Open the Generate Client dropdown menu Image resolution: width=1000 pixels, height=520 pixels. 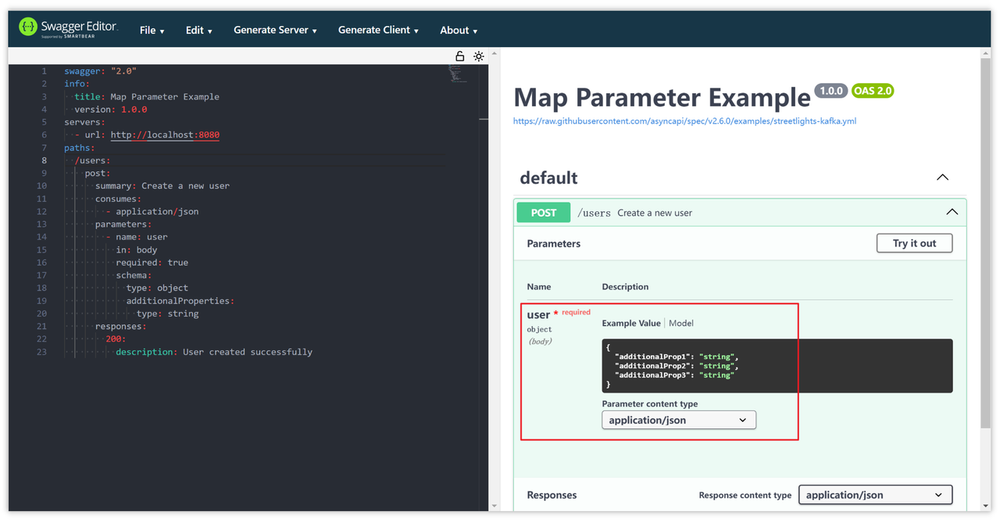[378, 30]
